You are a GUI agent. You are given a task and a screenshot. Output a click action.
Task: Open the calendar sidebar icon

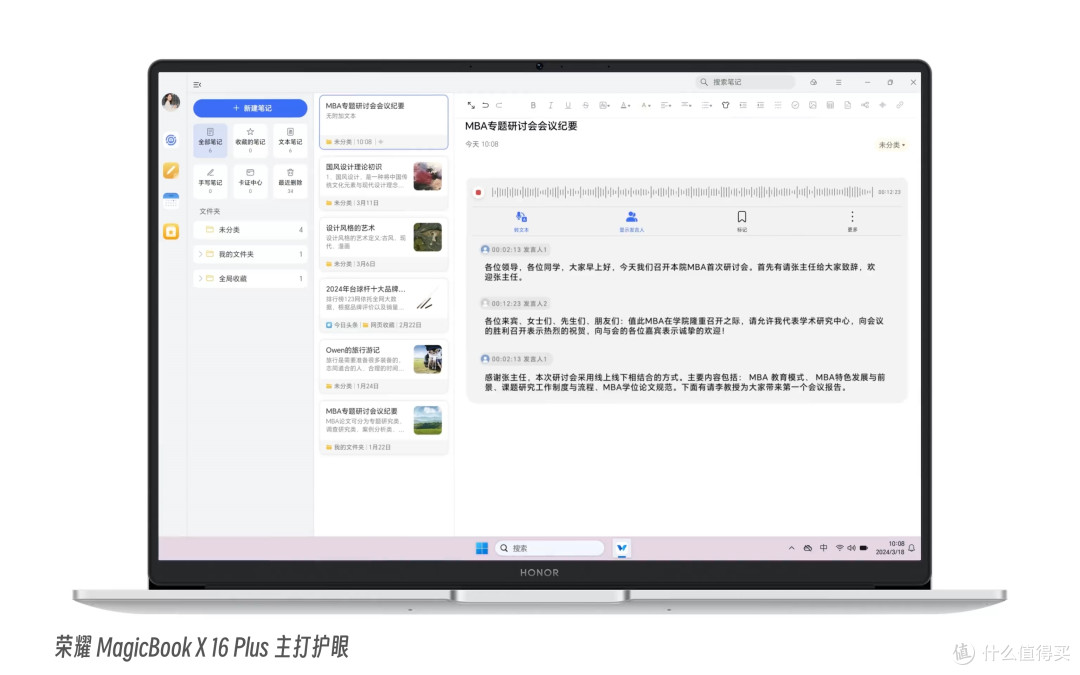tap(171, 200)
